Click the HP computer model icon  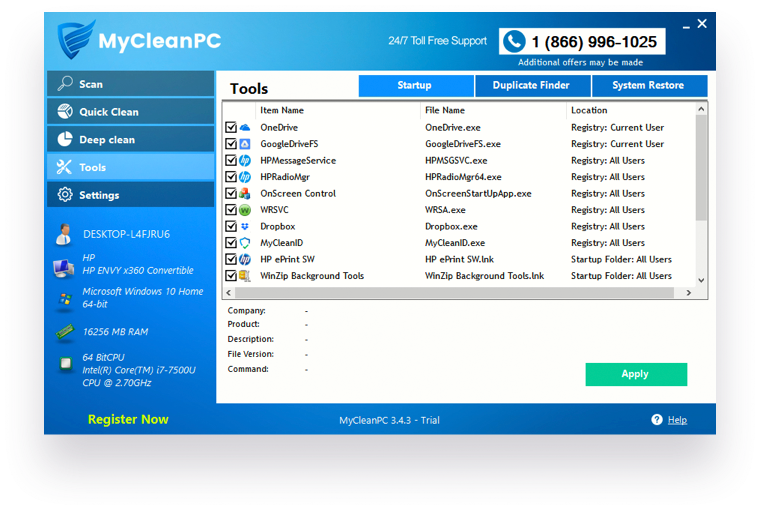point(63,268)
